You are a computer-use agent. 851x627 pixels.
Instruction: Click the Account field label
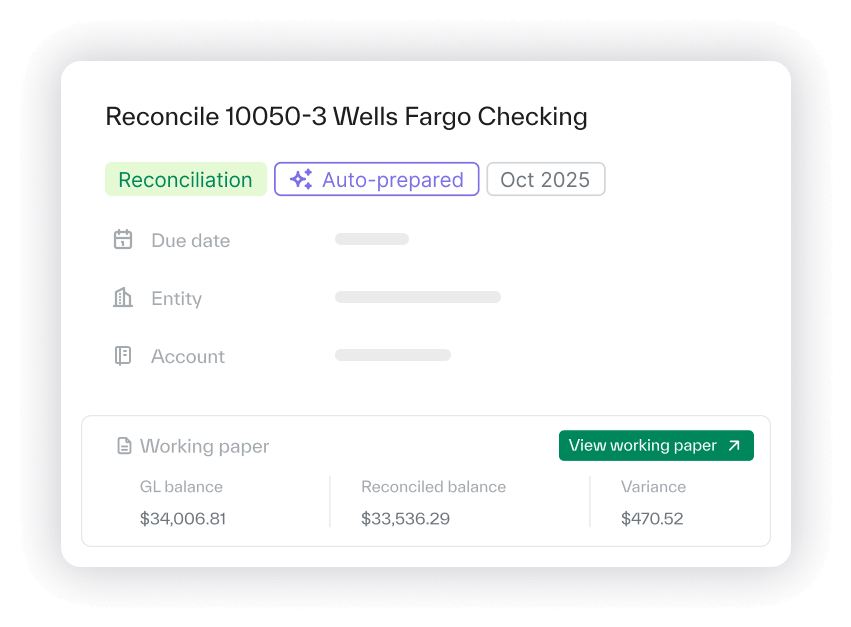[188, 356]
